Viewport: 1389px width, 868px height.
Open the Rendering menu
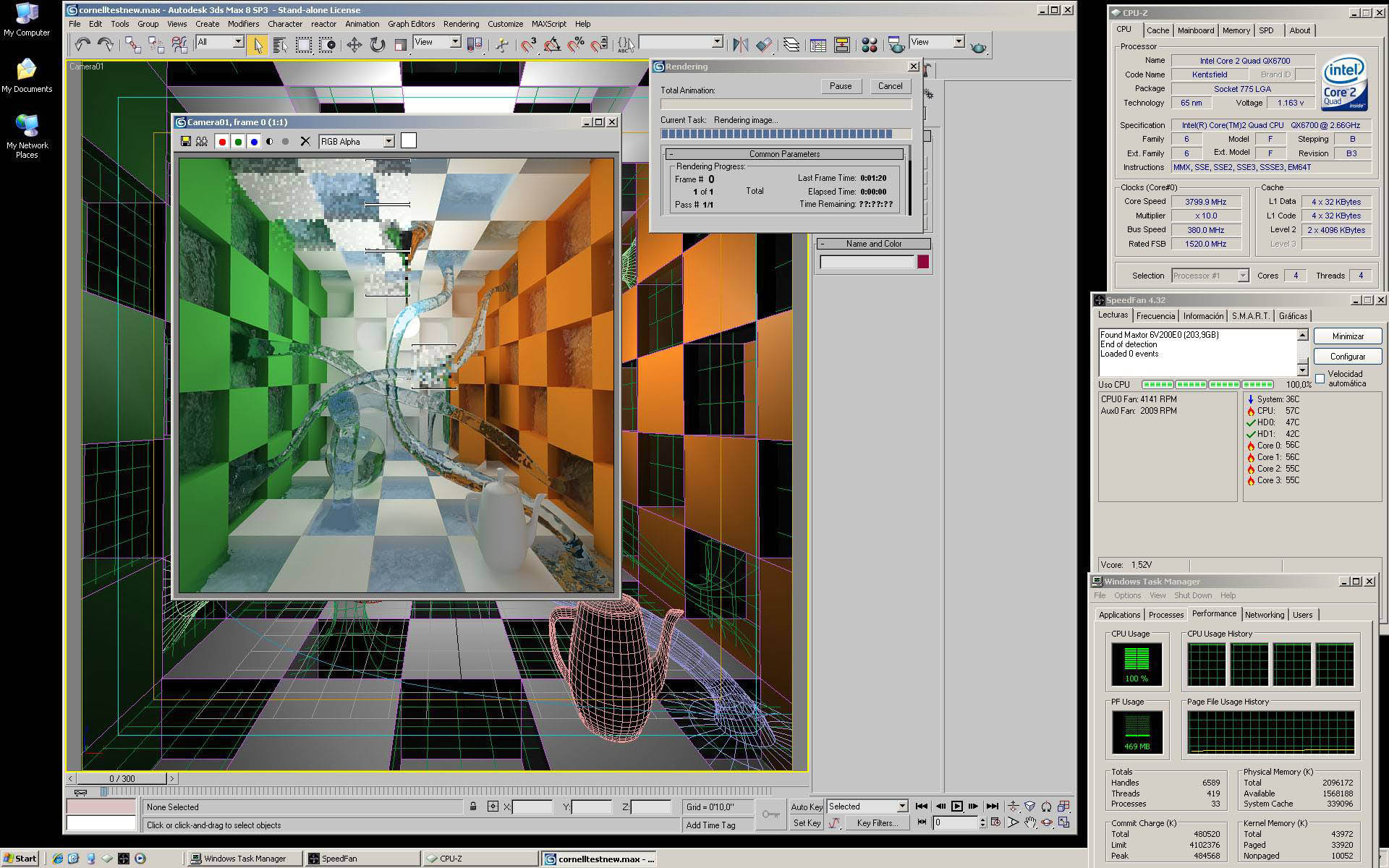(x=461, y=24)
